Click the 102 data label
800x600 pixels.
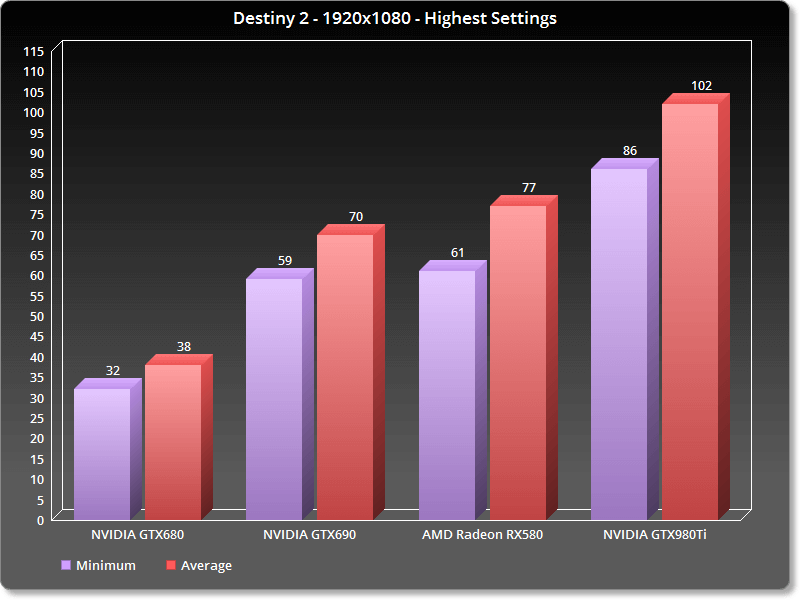tap(702, 86)
